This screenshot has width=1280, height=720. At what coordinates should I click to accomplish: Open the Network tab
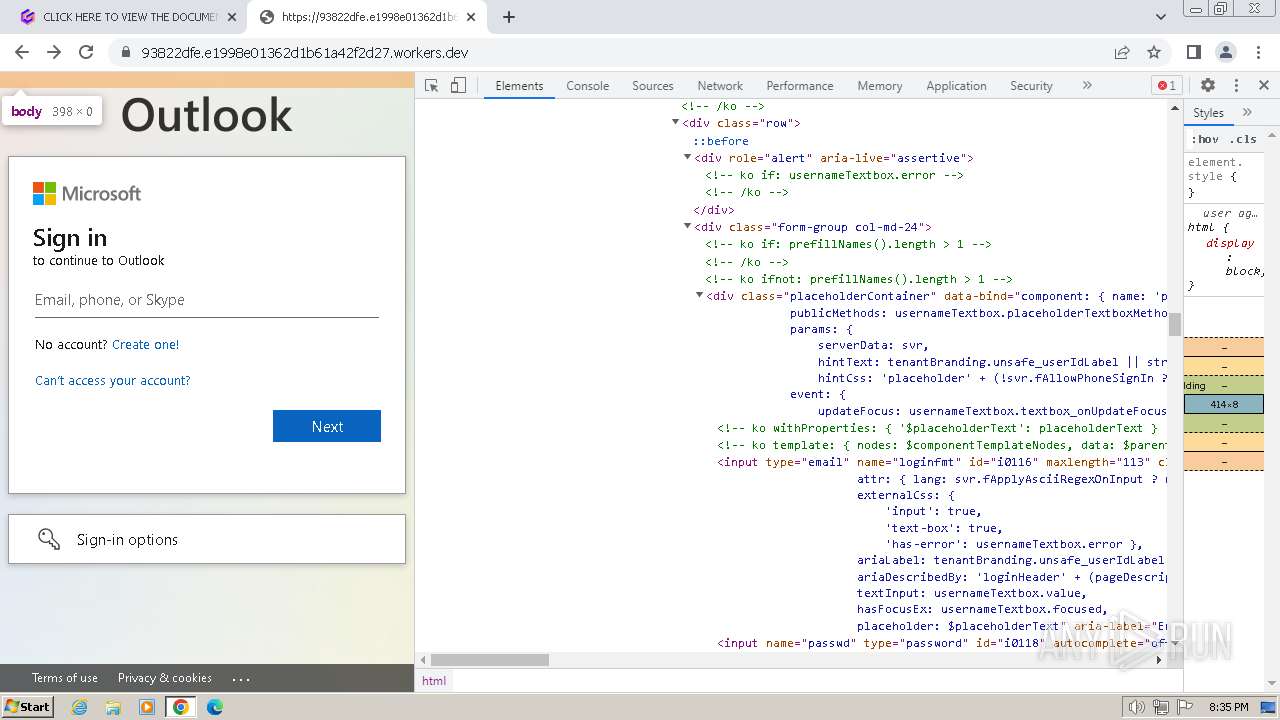point(720,86)
